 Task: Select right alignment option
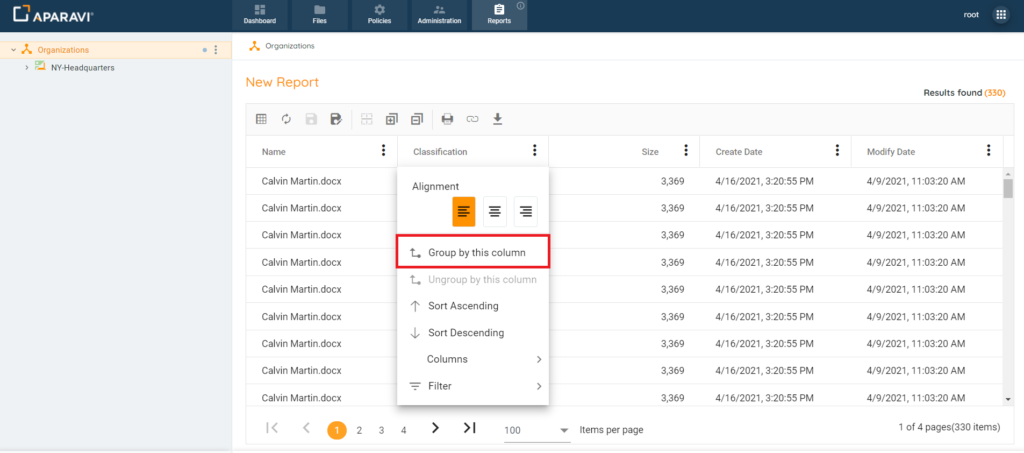(x=526, y=211)
